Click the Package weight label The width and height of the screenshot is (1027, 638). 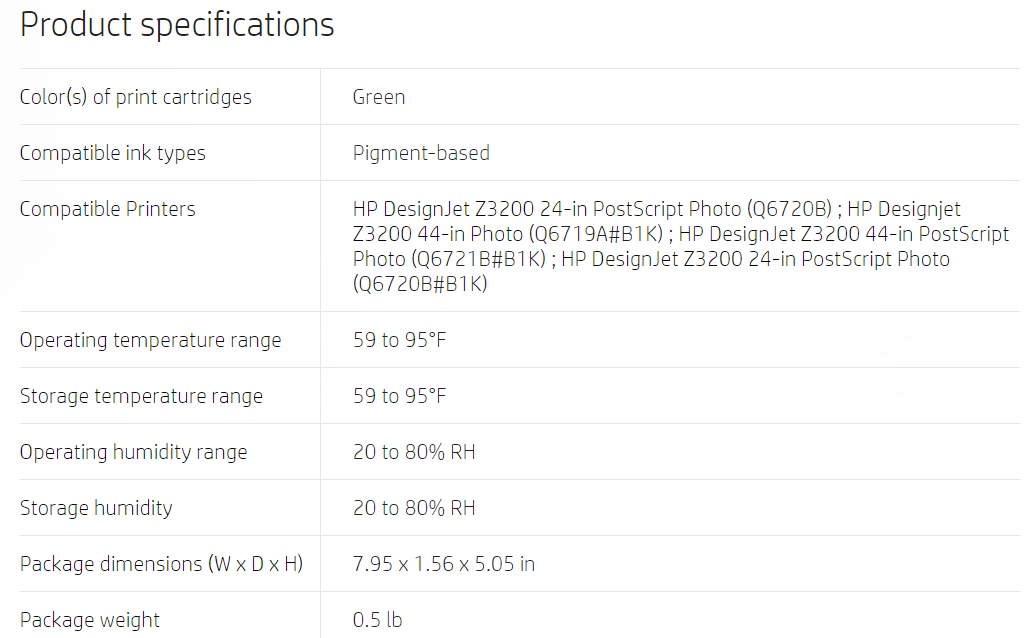(89, 620)
